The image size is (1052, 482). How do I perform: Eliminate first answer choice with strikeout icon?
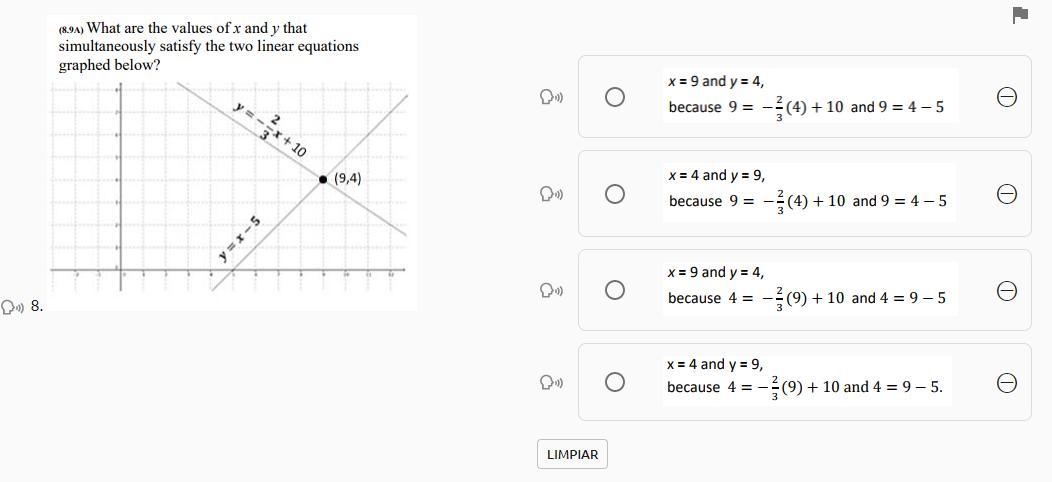pyautogui.click(x=1007, y=97)
